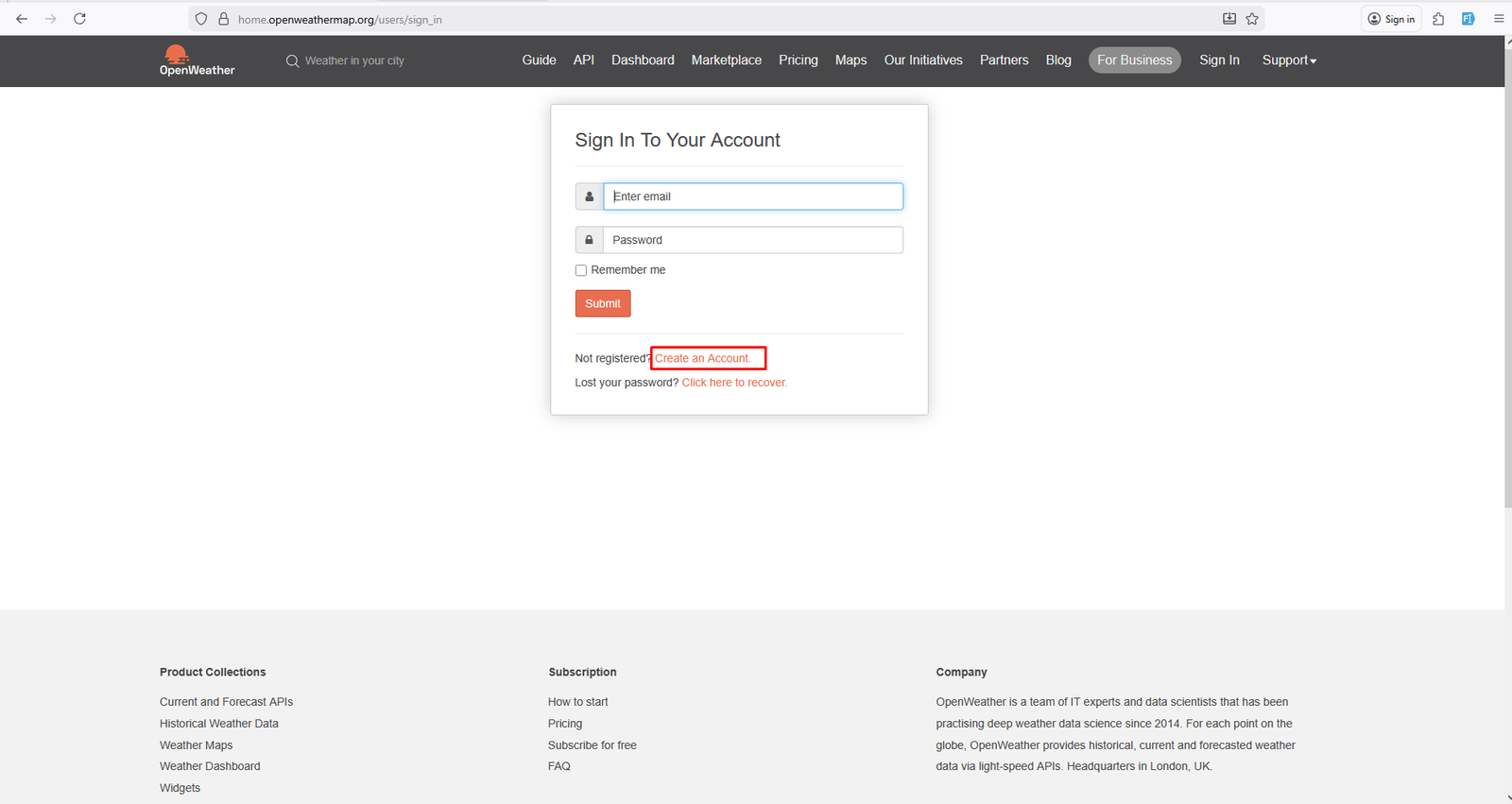Click the Sign In To Your Account heading
The width and height of the screenshot is (1512, 804).
678,140
